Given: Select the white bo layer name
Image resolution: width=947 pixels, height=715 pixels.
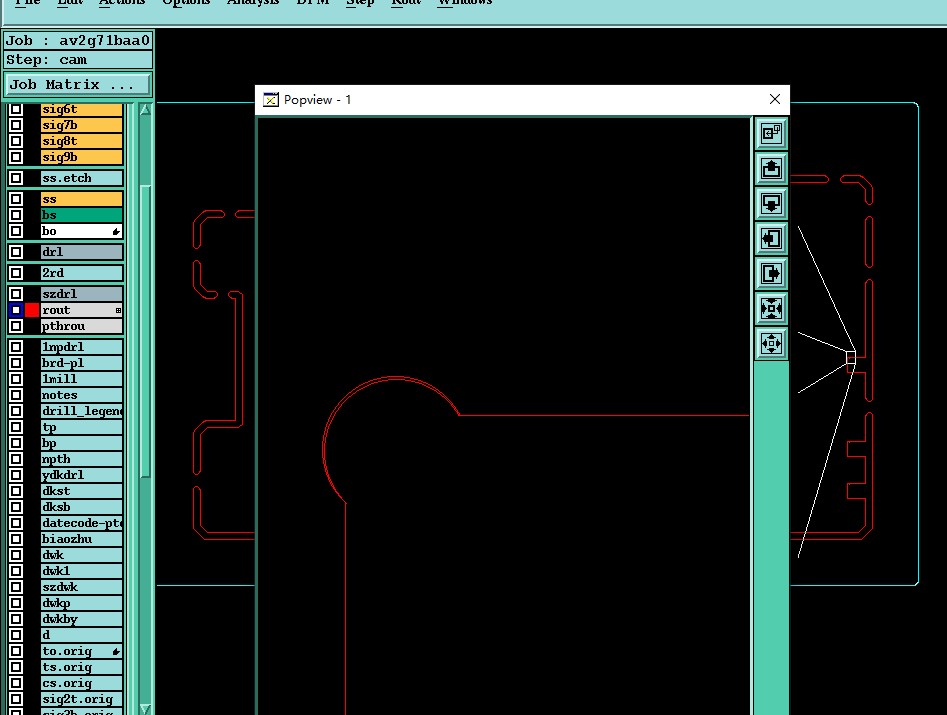Looking at the screenshot, I should click(82, 231).
